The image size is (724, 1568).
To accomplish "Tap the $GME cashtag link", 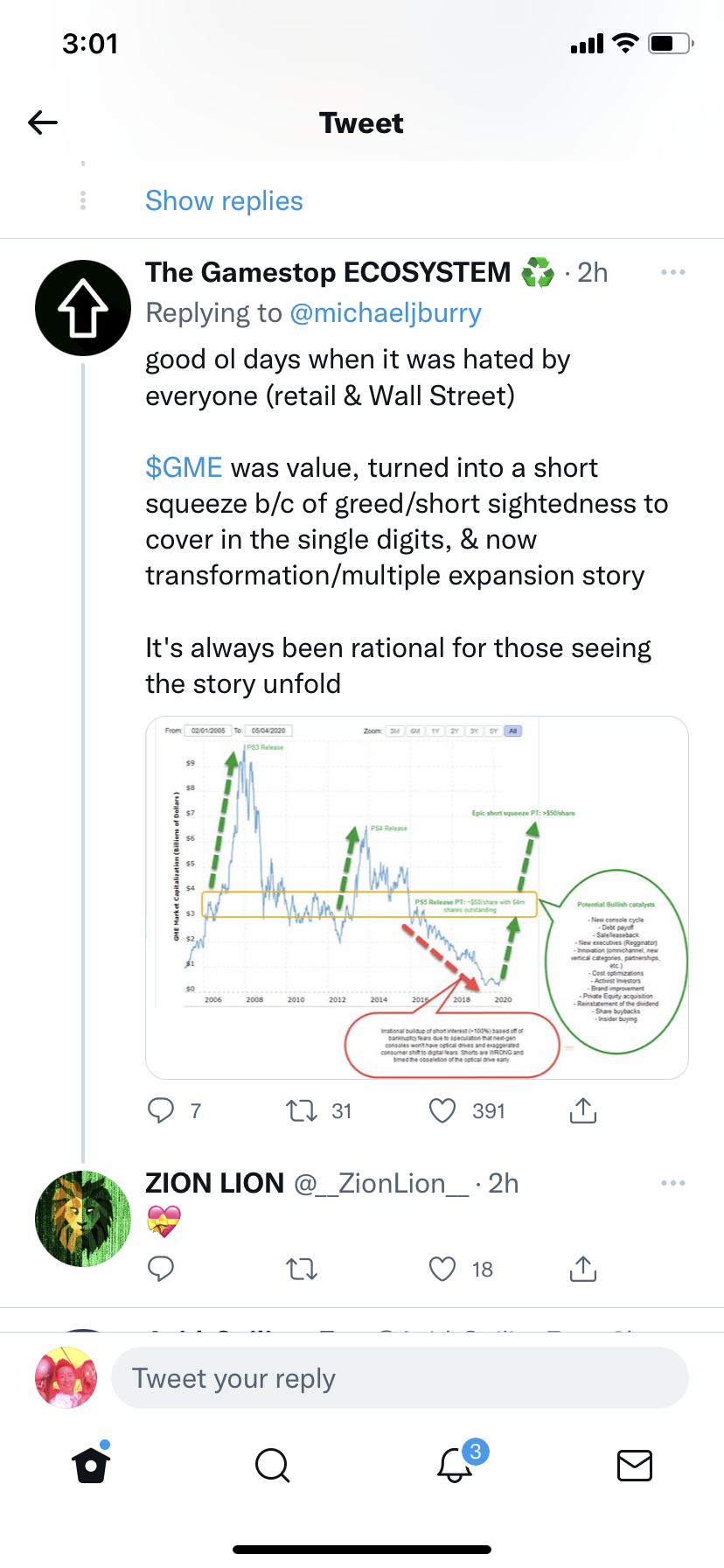I will [x=184, y=468].
